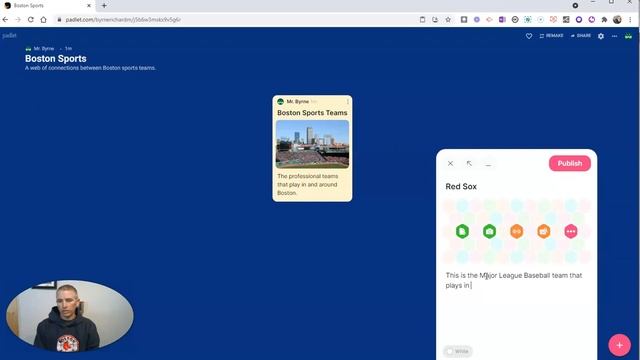
Task: Click the padlet description about Boston teams
Action: (x=90, y=68)
